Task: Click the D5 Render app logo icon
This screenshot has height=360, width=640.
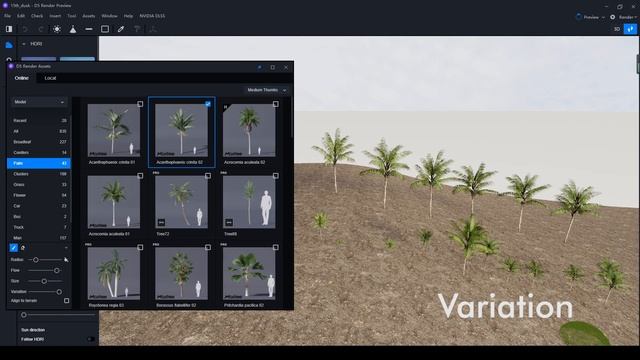Action: [5, 5]
